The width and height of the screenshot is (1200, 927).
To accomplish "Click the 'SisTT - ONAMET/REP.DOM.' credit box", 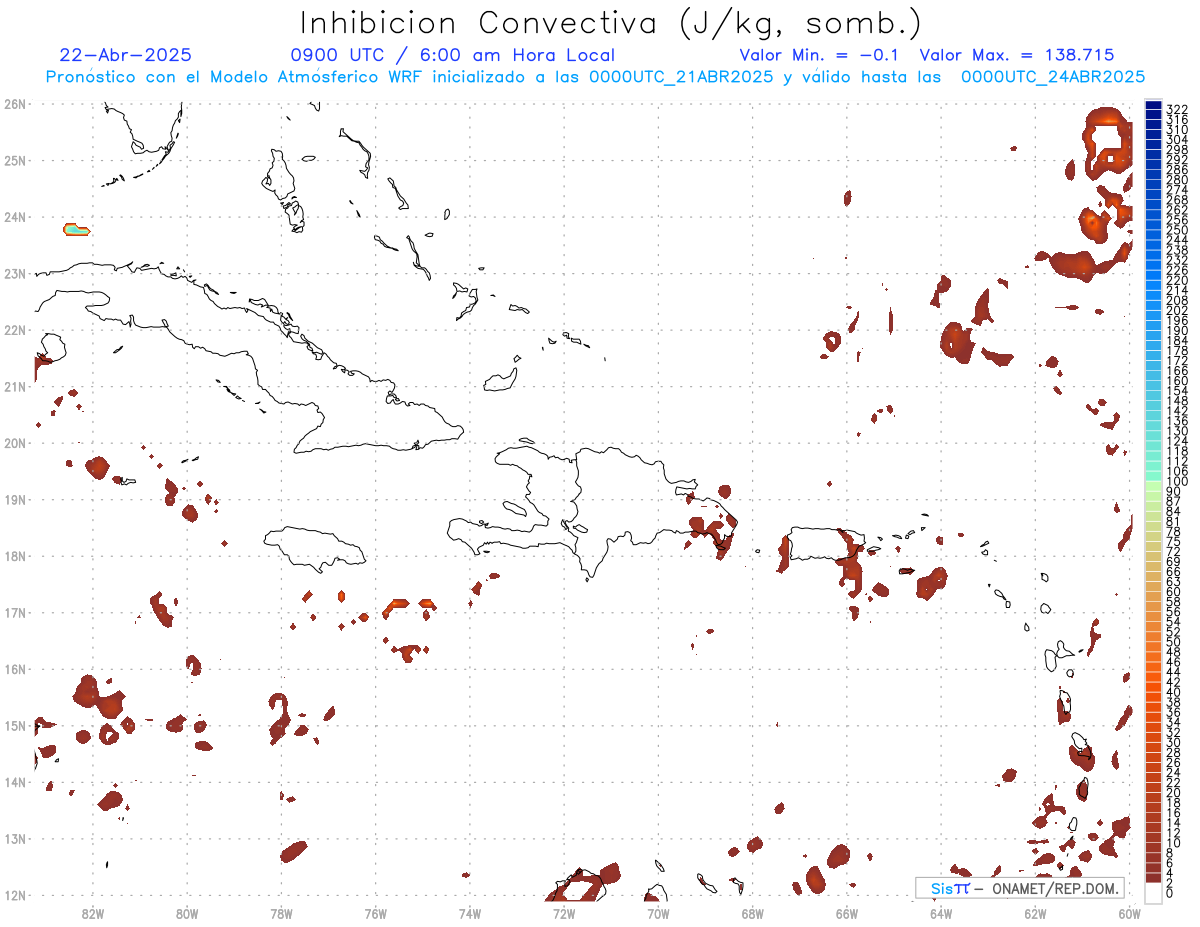I will [x=1020, y=888].
